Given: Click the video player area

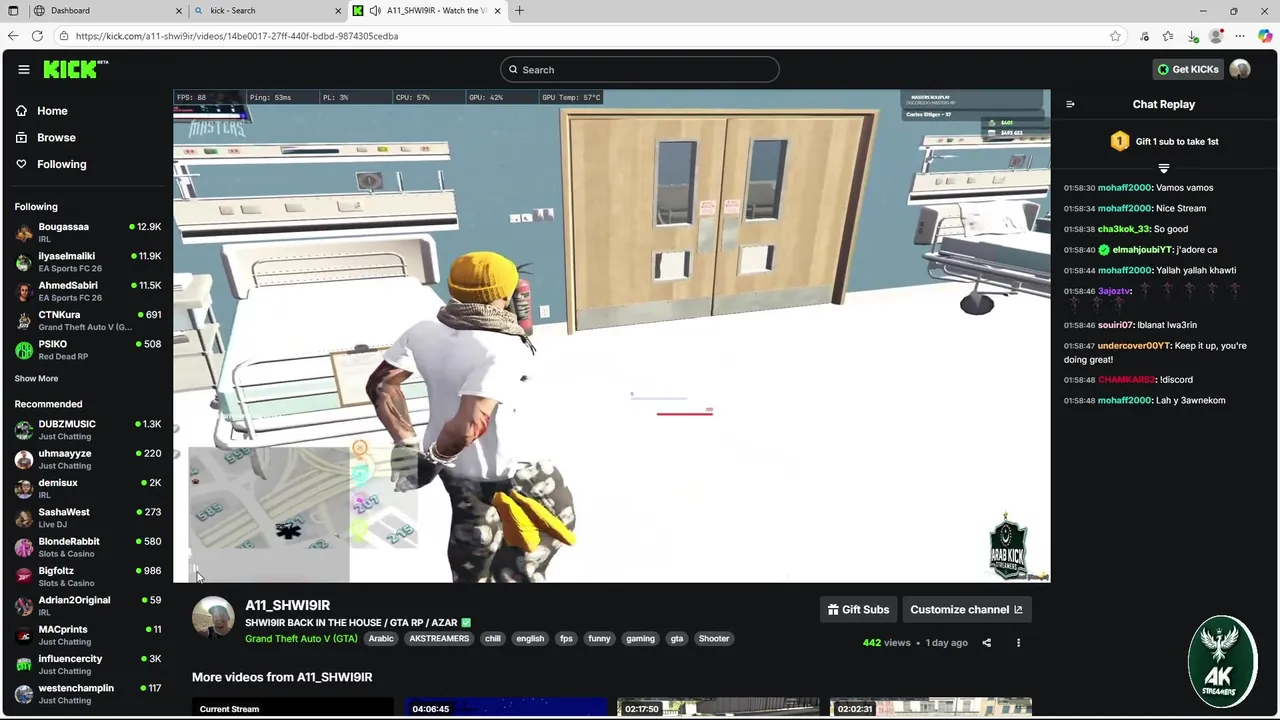Looking at the screenshot, I should click(612, 336).
